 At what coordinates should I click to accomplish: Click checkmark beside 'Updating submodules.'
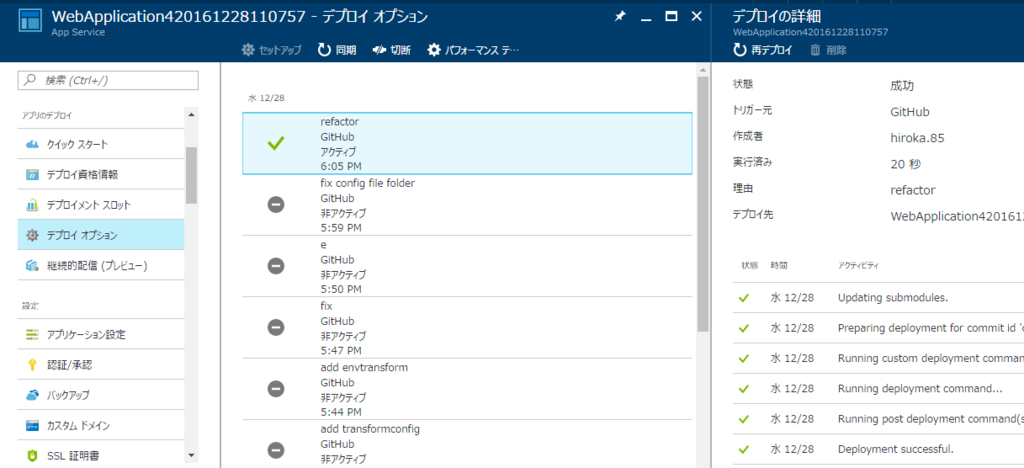(743, 298)
